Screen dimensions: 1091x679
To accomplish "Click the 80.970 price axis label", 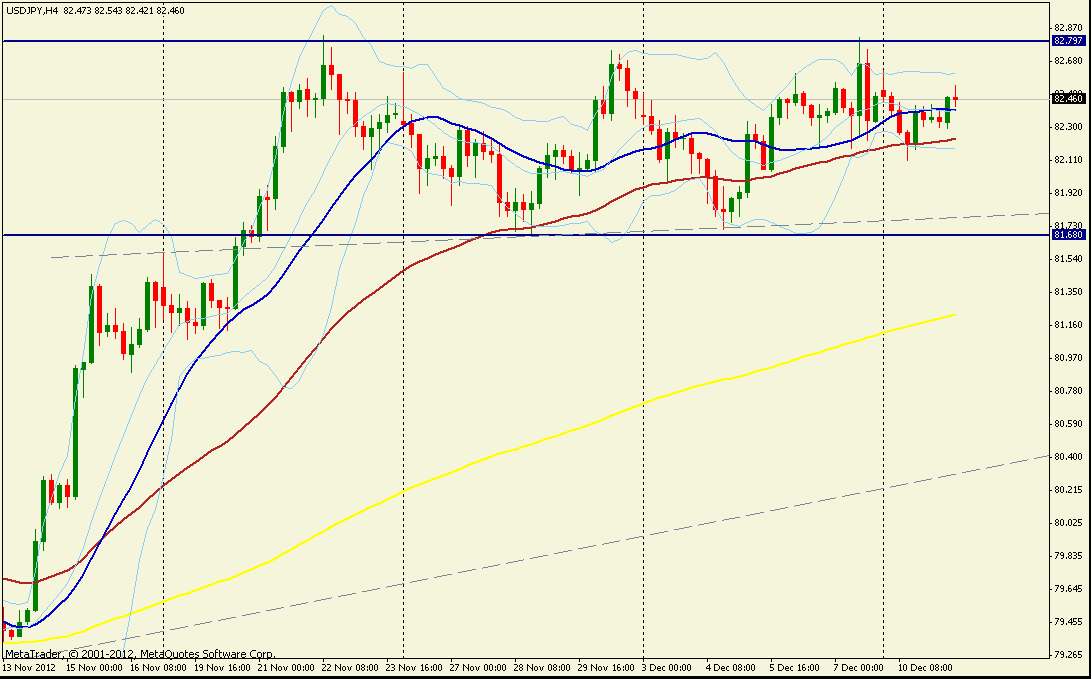I will click(x=1069, y=358).
